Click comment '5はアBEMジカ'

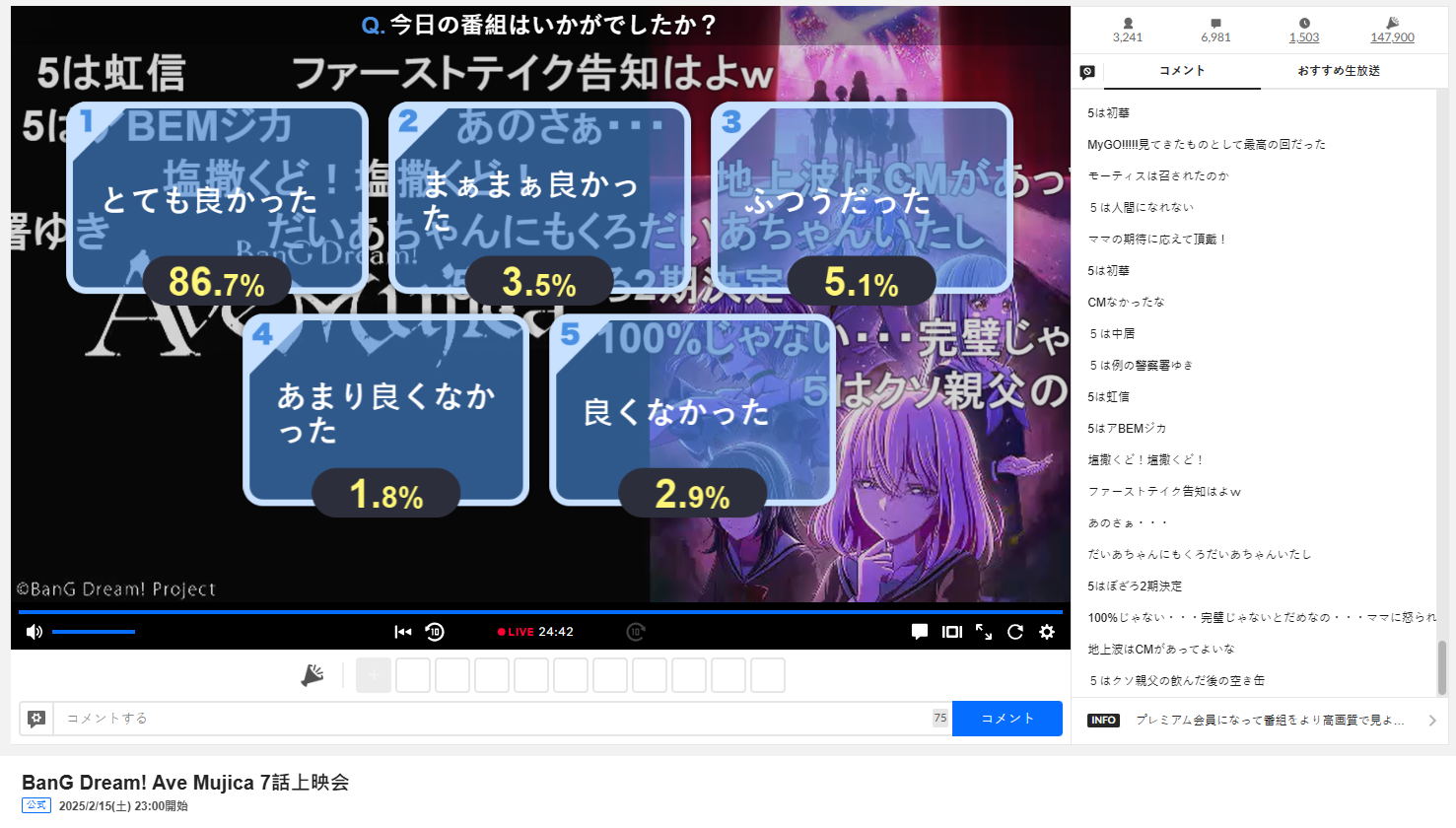1126,429
